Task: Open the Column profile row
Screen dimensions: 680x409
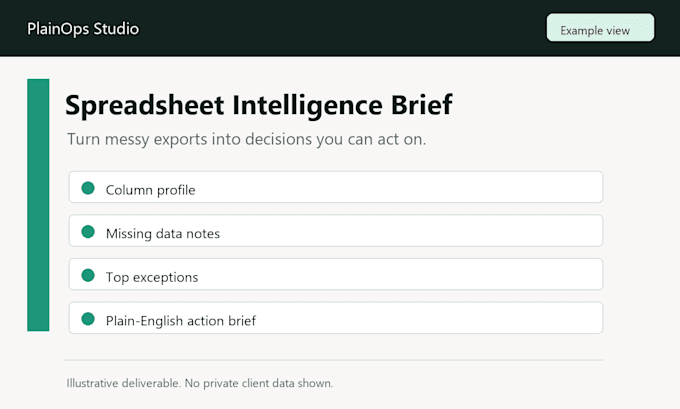Action: [x=336, y=187]
